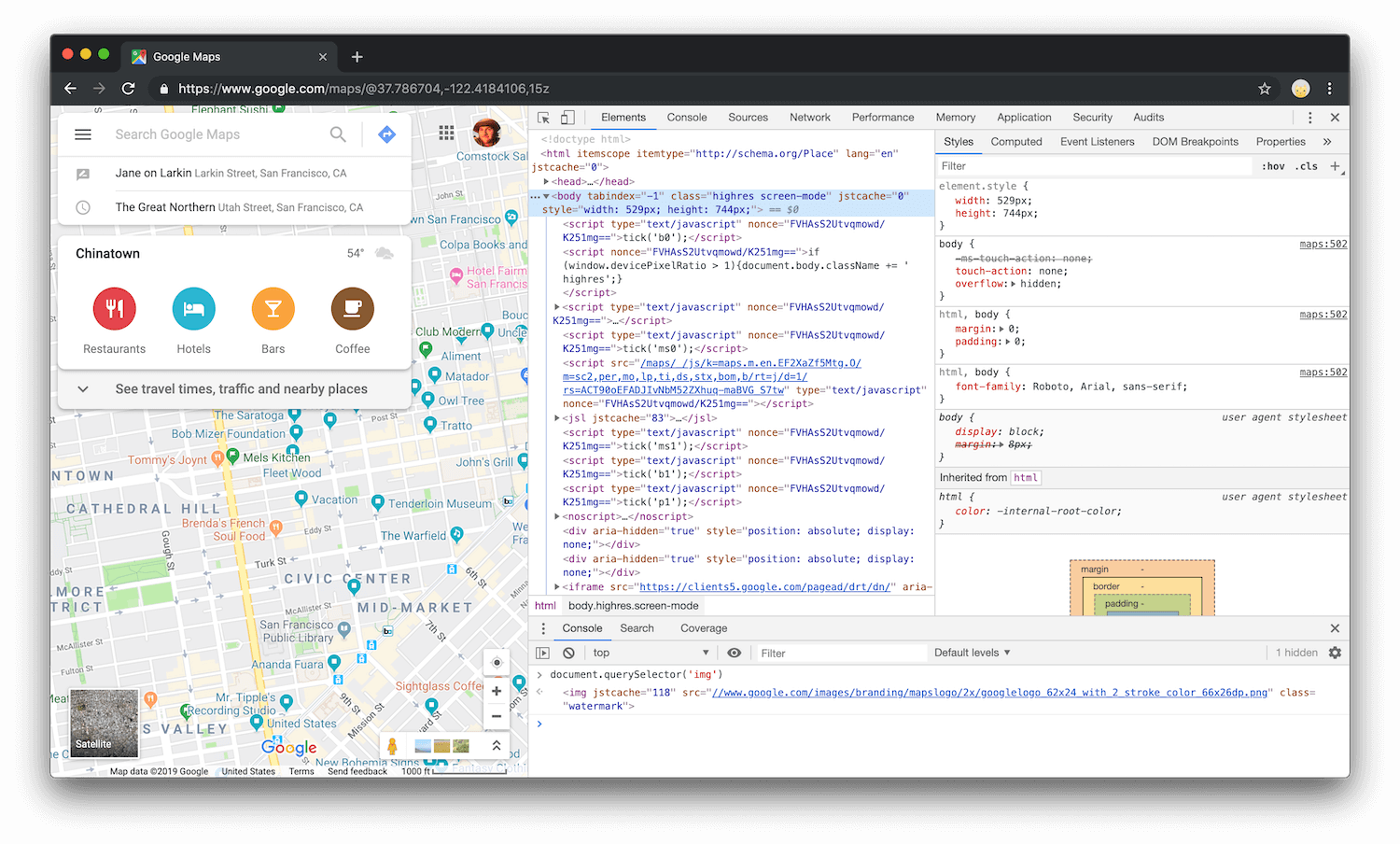Open the top frame context dropdown
The height and width of the screenshot is (844, 1400).
click(649, 653)
